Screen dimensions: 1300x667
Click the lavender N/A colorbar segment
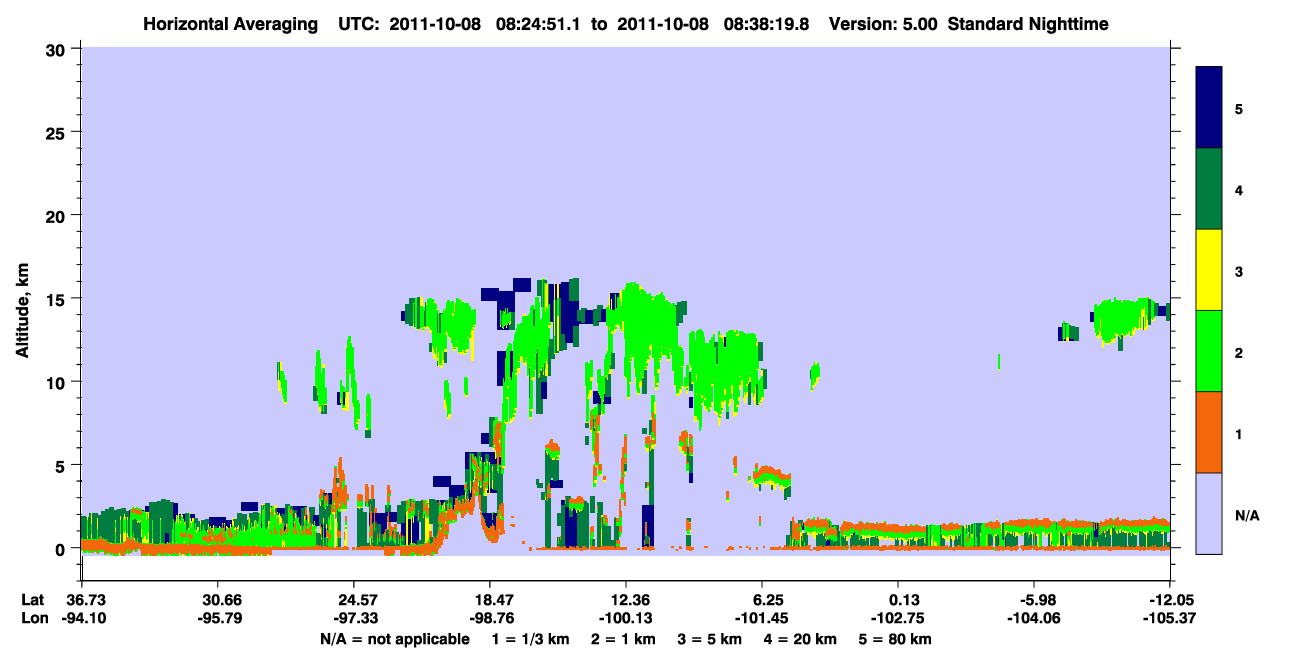[x=1209, y=513]
